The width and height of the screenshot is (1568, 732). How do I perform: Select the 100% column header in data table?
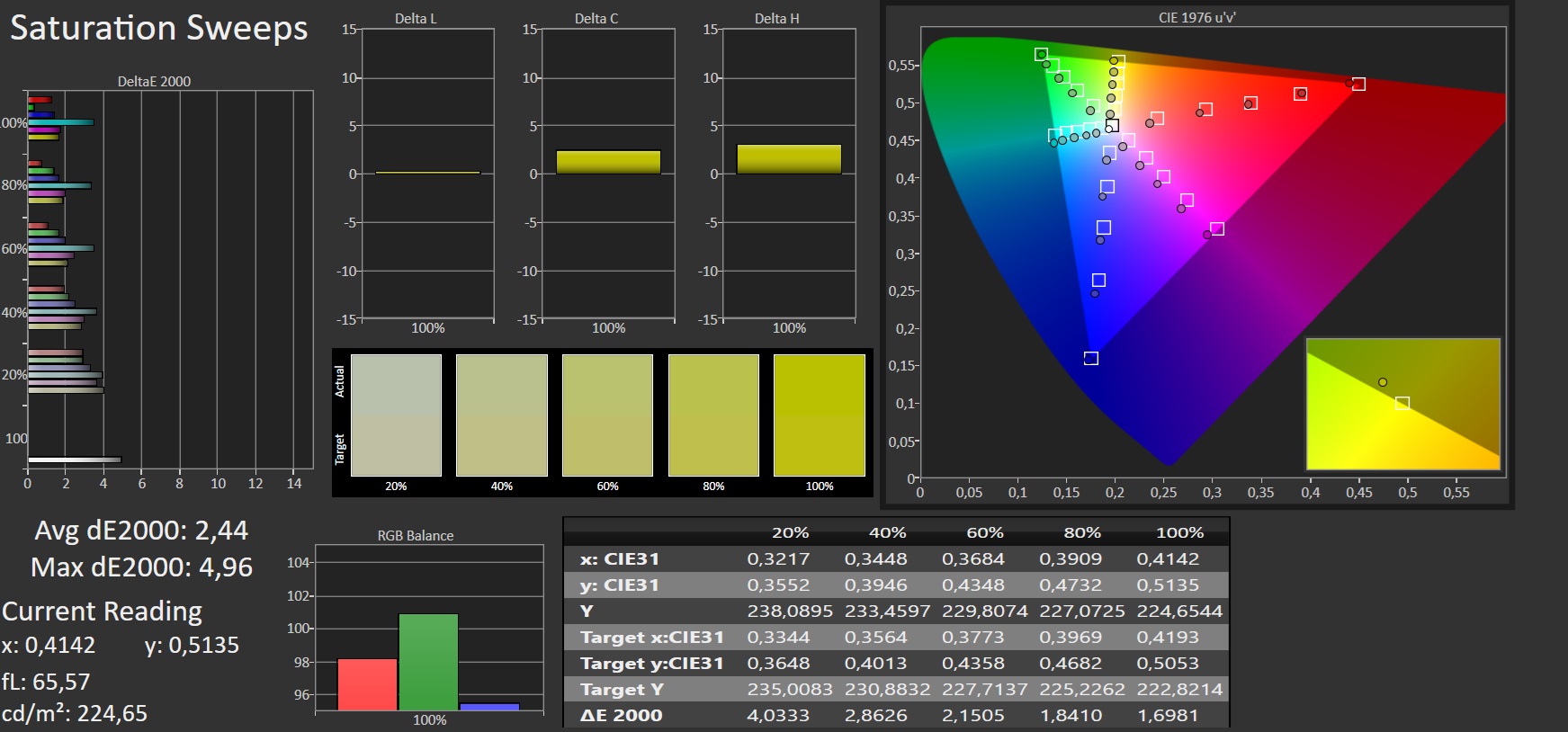click(x=1179, y=532)
